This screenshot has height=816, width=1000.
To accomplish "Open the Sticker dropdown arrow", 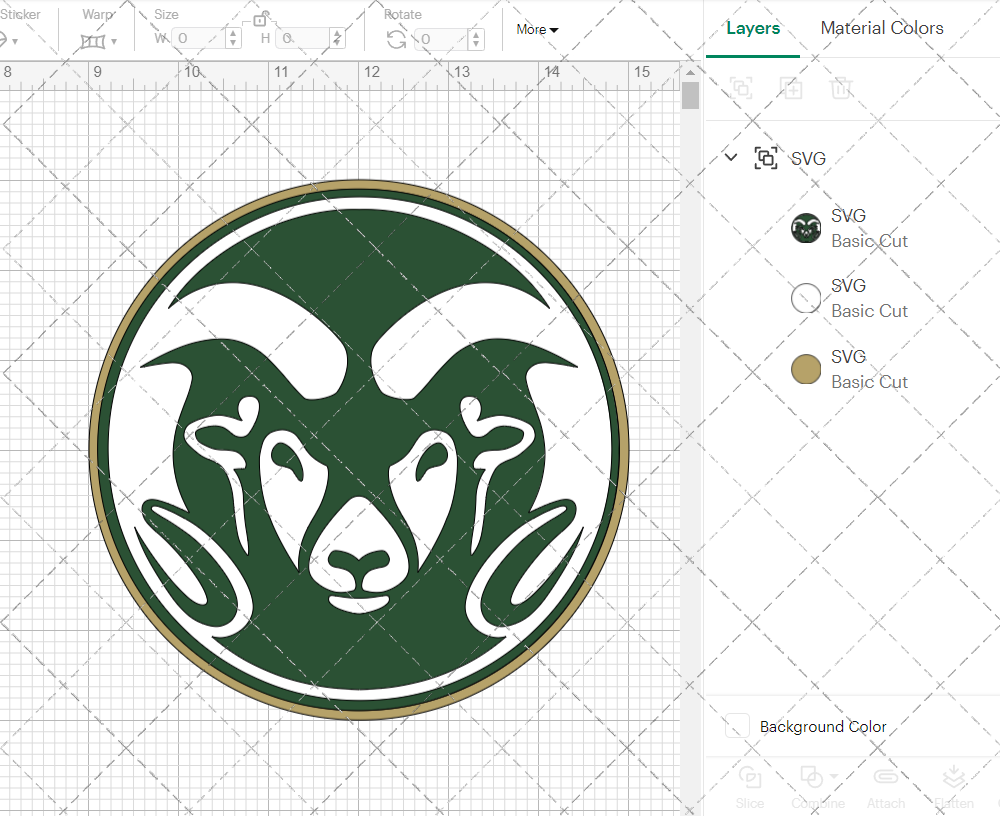I will 14,41.
